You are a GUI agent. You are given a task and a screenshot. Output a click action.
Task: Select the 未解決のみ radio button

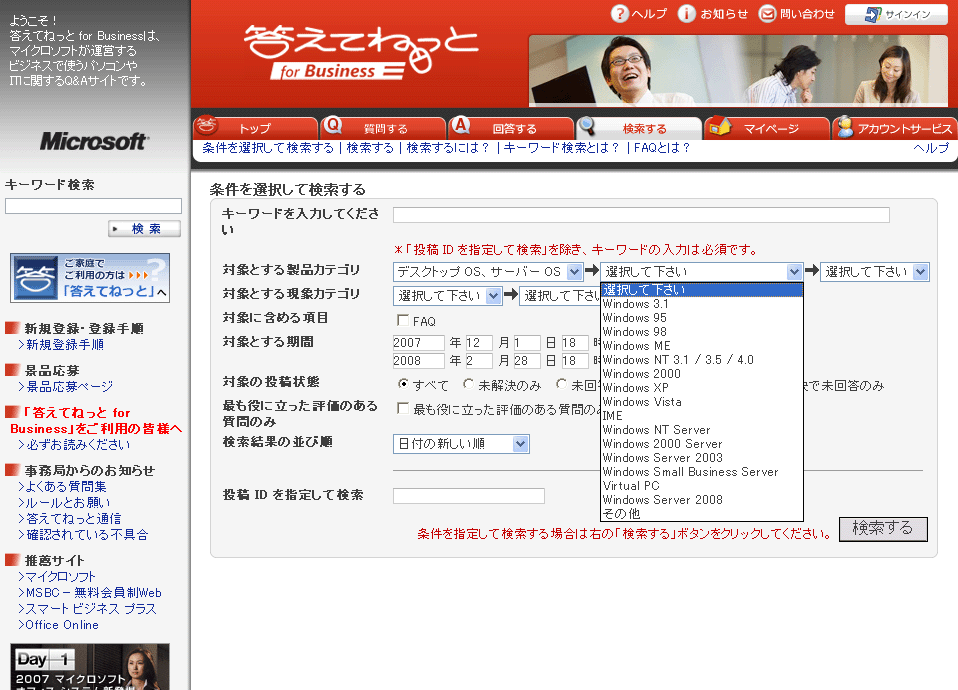[x=468, y=385]
